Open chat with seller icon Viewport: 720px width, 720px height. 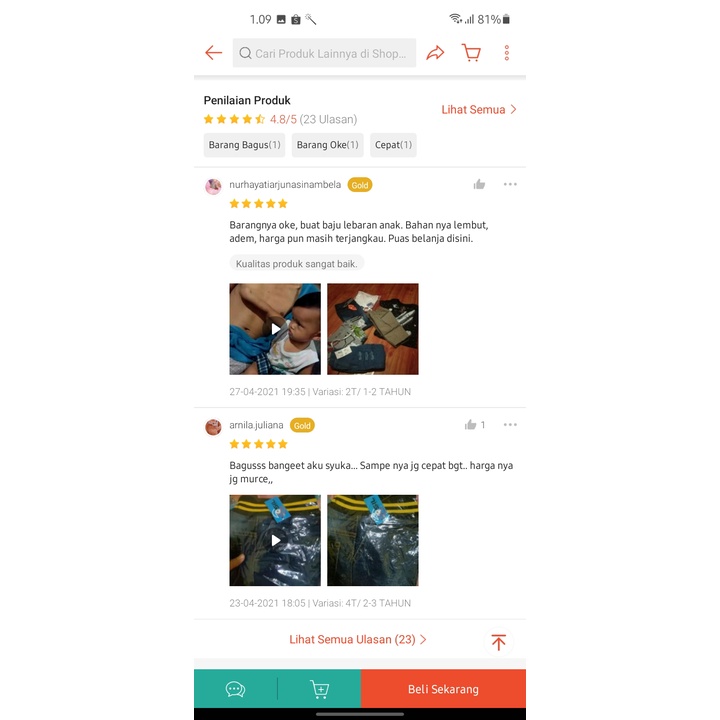pyautogui.click(x=235, y=689)
